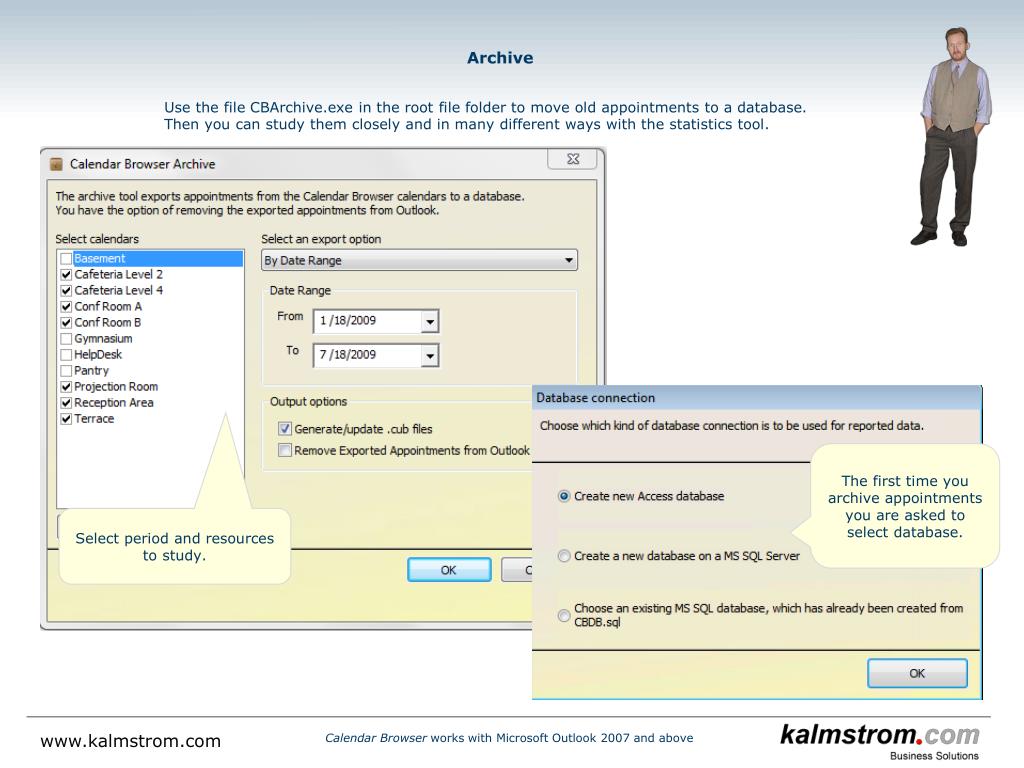Viewport: 1024px width, 768px height.
Task: Click the Database connection title text
Action: click(596, 398)
